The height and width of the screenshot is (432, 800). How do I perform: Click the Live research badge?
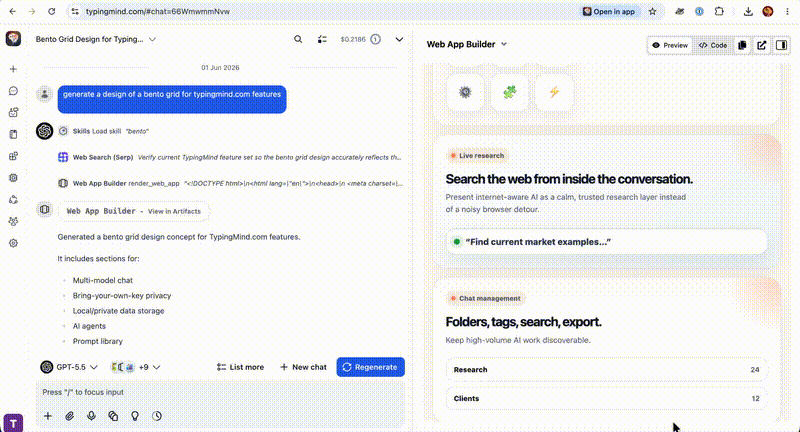(477, 156)
